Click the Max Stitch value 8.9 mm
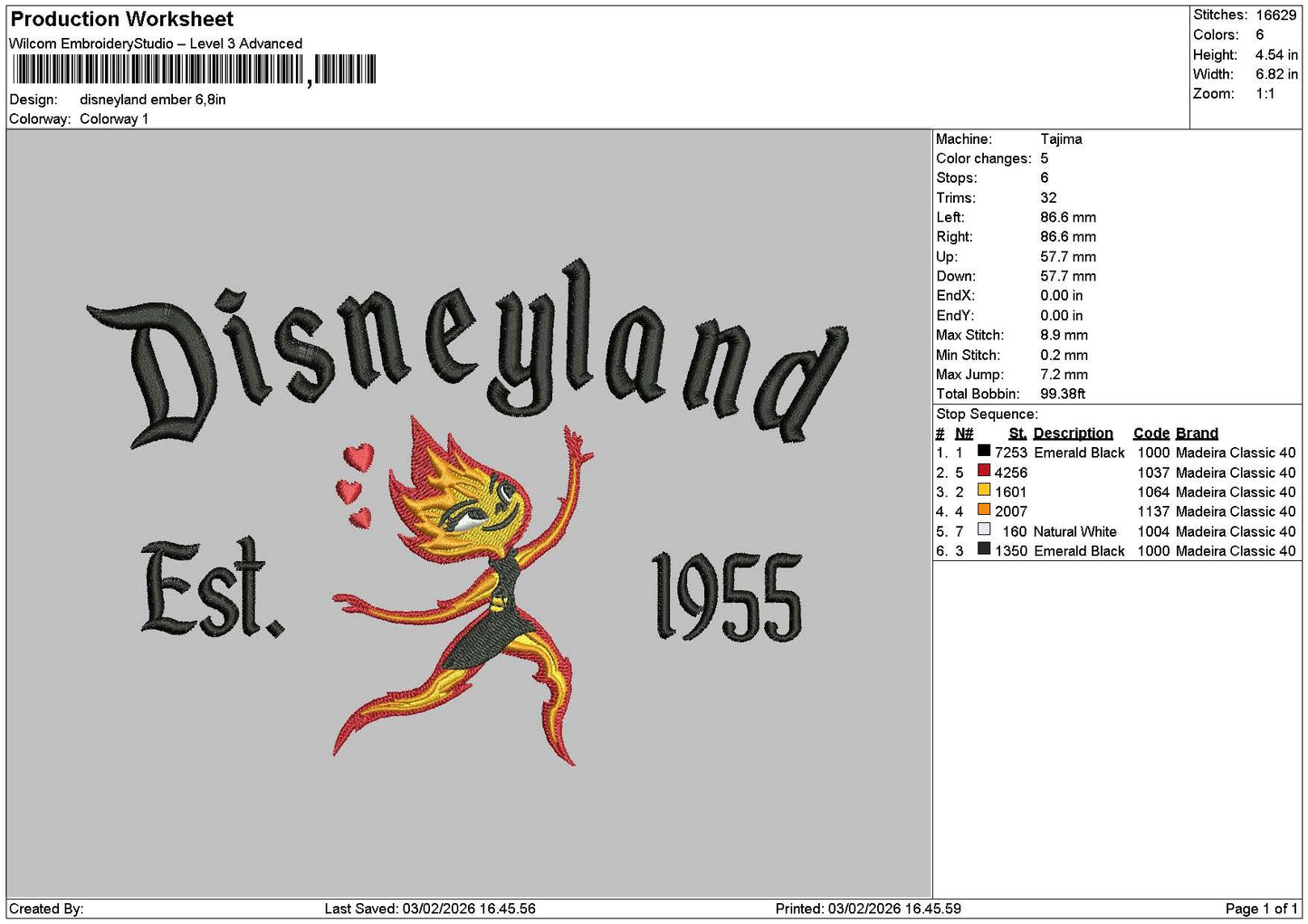This screenshot has width=1308, height=924. (1064, 335)
